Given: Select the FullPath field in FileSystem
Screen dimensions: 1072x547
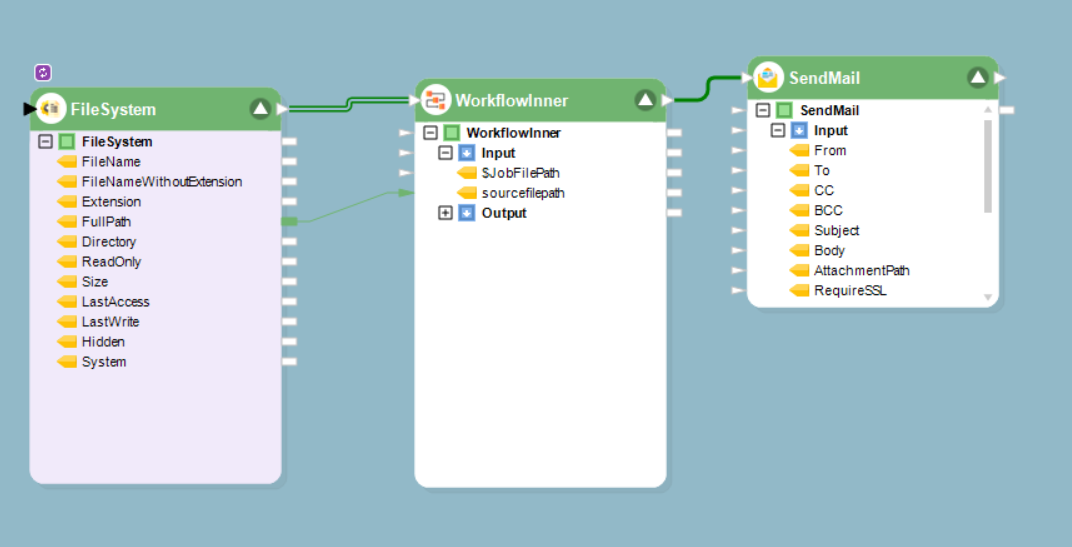Looking at the screenshot, I should [x=106, y=222].
